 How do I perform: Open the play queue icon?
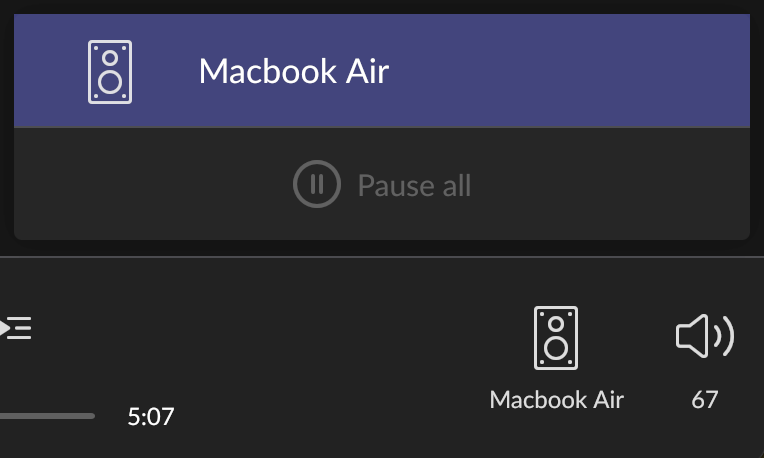click(16, 328)
